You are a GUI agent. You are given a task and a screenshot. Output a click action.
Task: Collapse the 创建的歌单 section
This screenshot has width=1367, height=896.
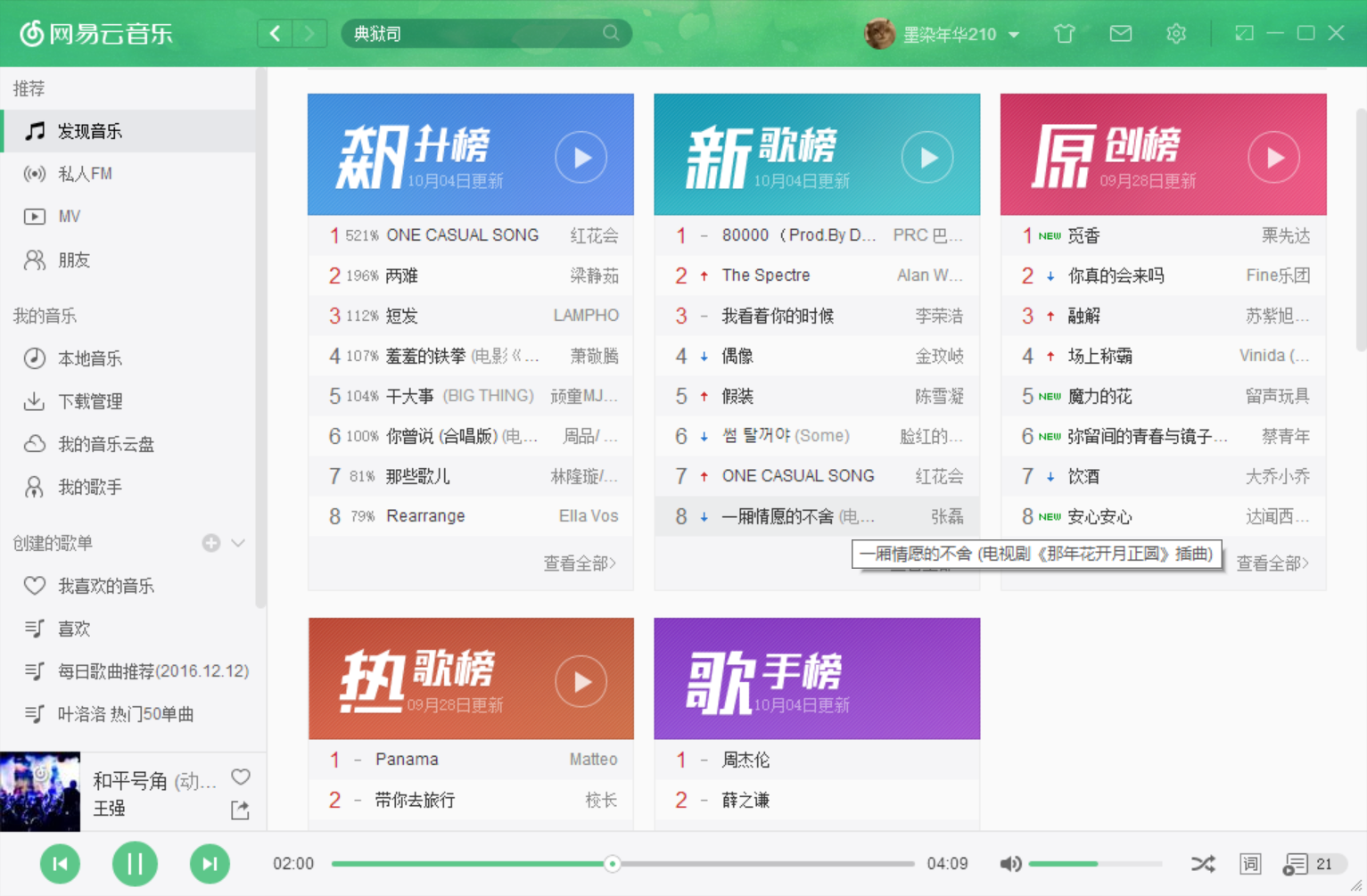238,543
